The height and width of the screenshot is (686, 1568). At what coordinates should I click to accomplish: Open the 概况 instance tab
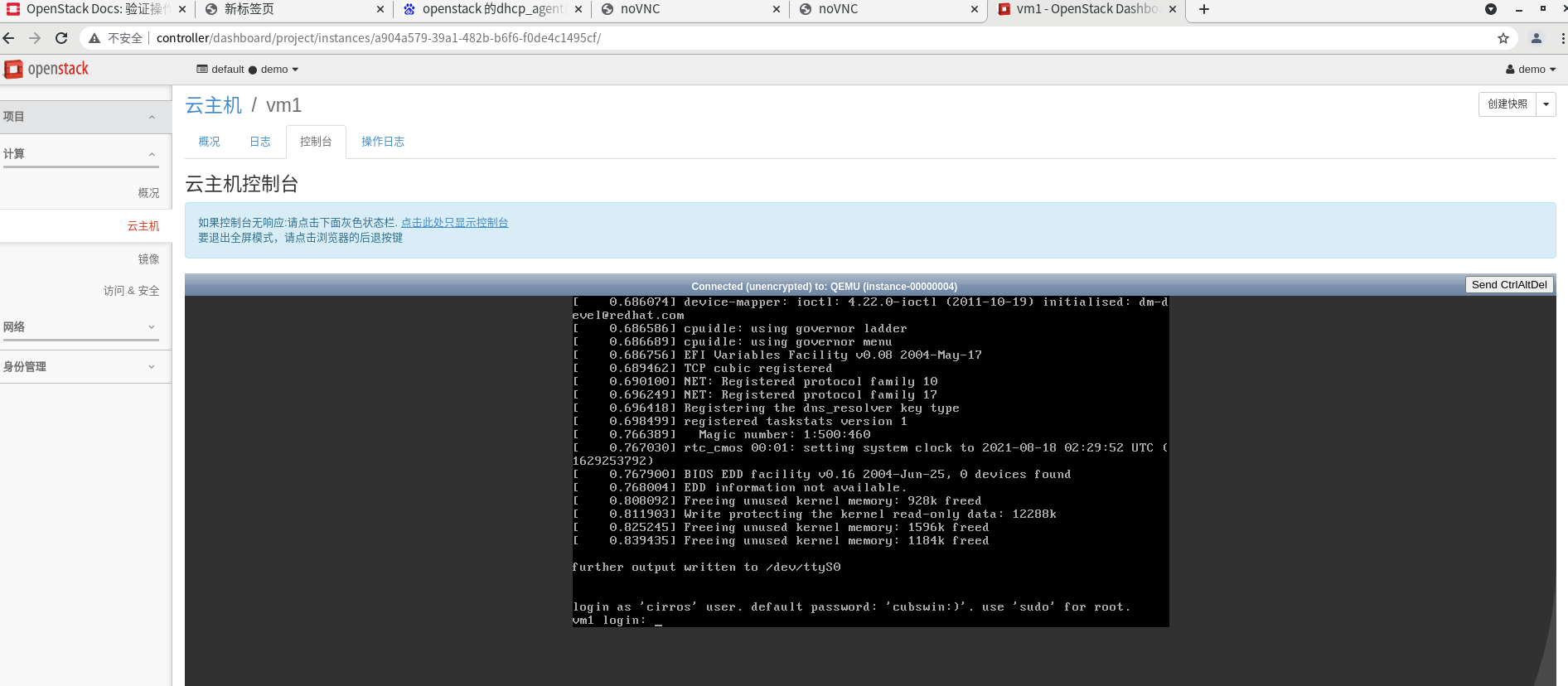pos(210,142)
